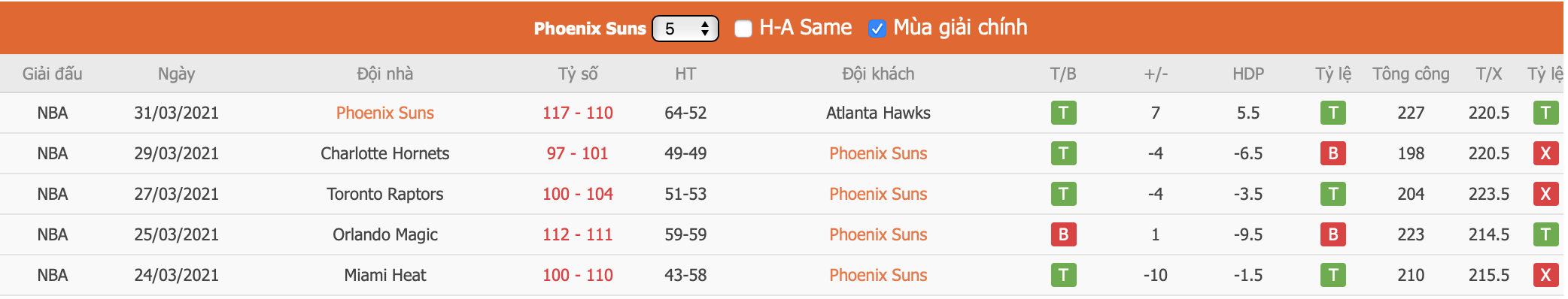Image resolution: width=1568 pixels, height=299 pixels.
Task: Click green T handicap badge in Toronto Raptors row
Action: pyautogui.click(x=1332, y=194)
